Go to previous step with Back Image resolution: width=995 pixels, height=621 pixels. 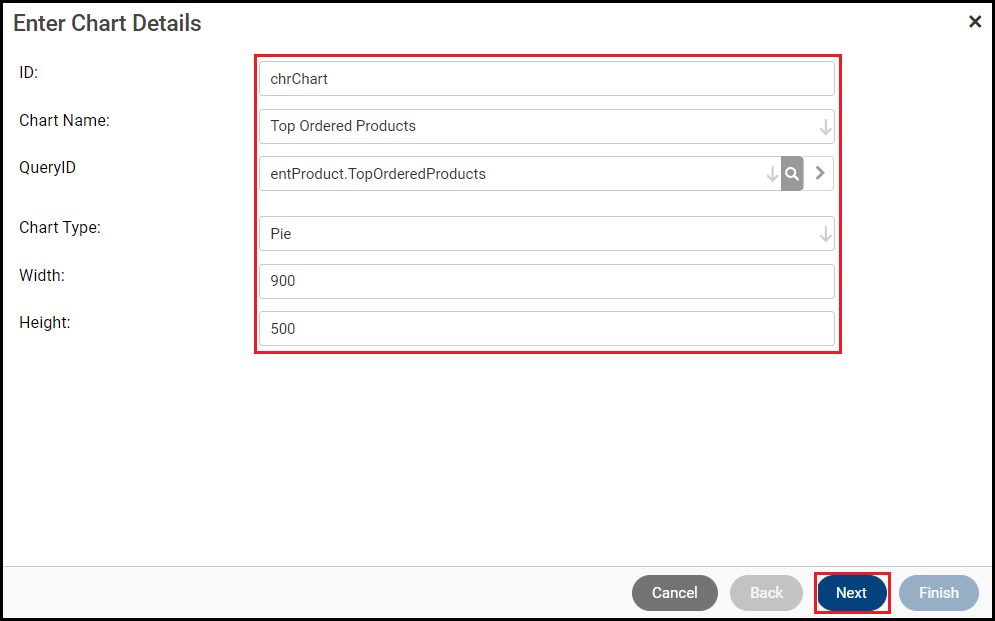(766, 593)
